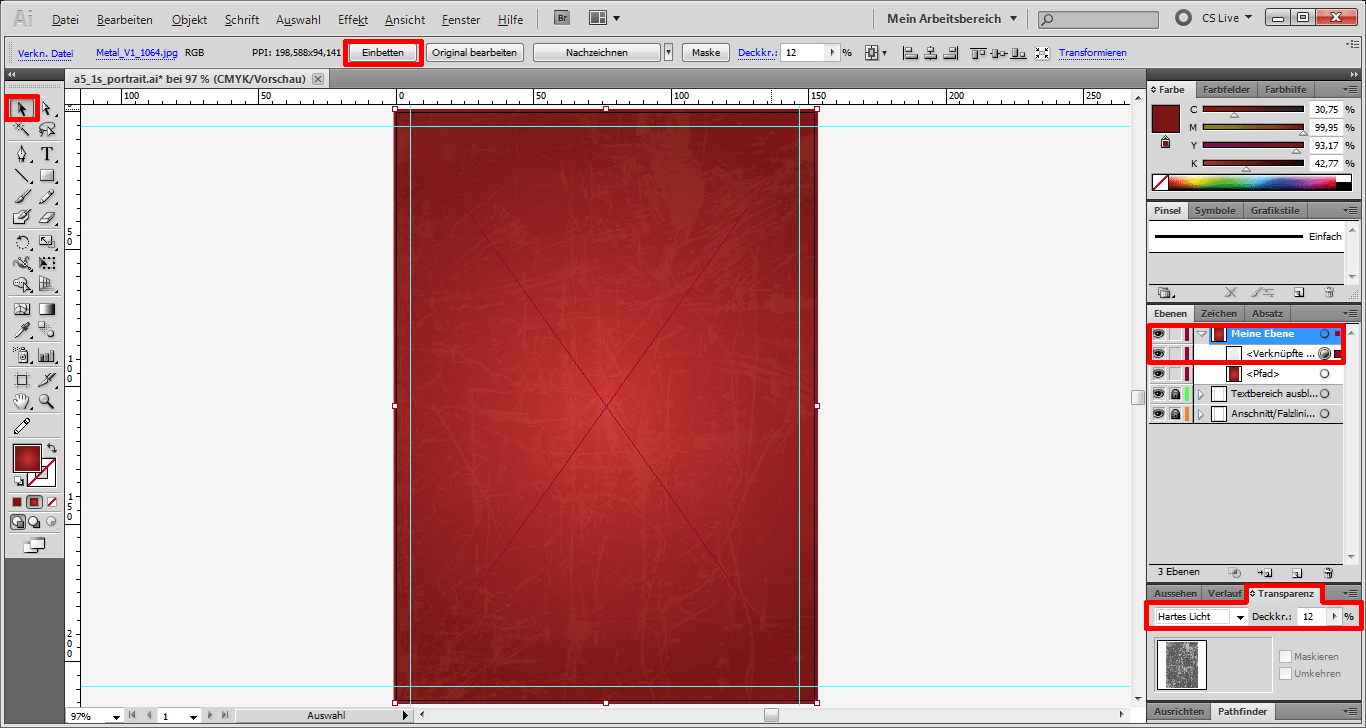Open the Effekt menu
The height and width of the screenshot is (728, 1366).
(x=352, y=19)
